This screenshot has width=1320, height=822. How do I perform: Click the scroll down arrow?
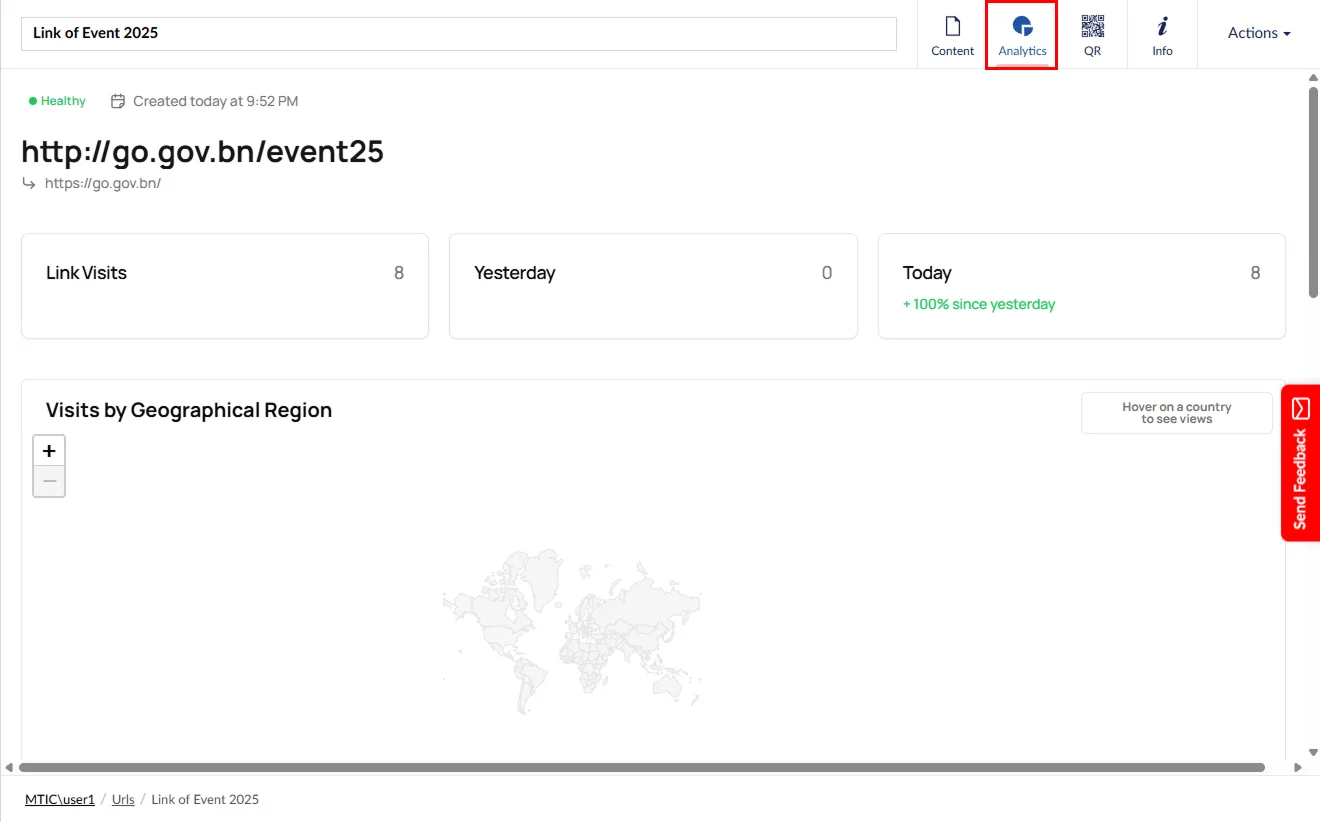point(1313,752)
